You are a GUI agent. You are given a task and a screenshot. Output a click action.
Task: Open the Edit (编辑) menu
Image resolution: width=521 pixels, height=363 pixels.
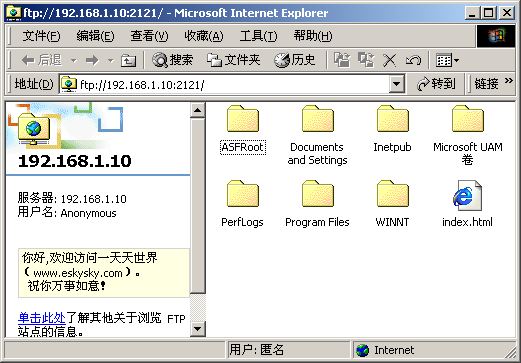[95, 36]
